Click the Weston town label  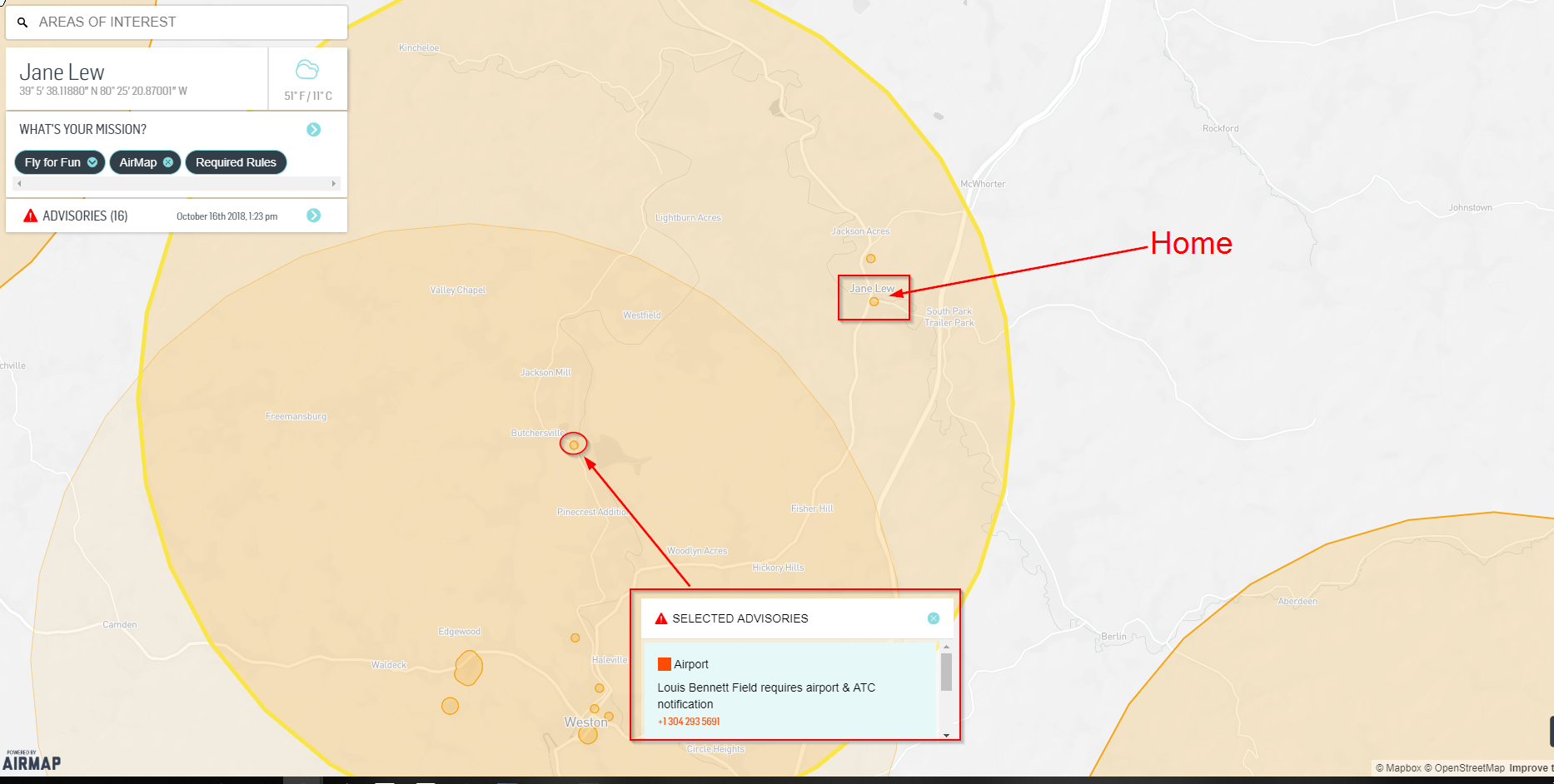point(586,722)
